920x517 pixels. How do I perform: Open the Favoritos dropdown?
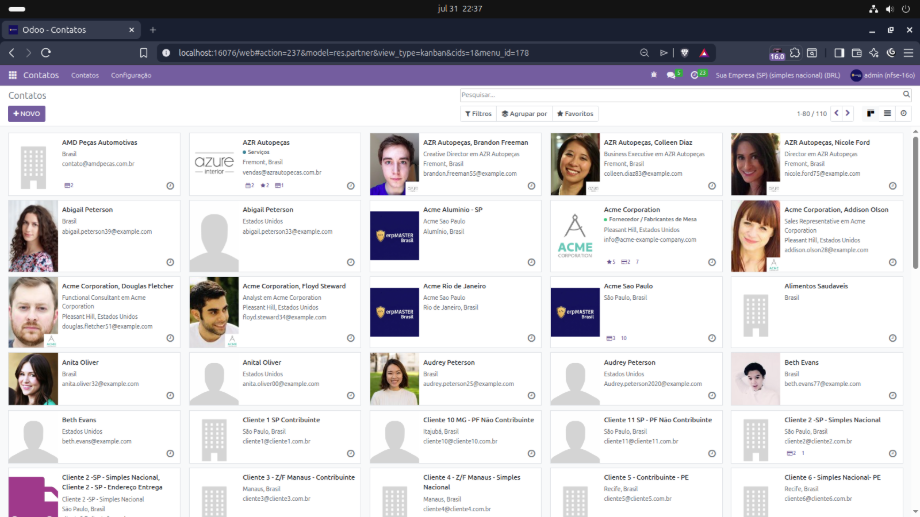coord(575,114)
